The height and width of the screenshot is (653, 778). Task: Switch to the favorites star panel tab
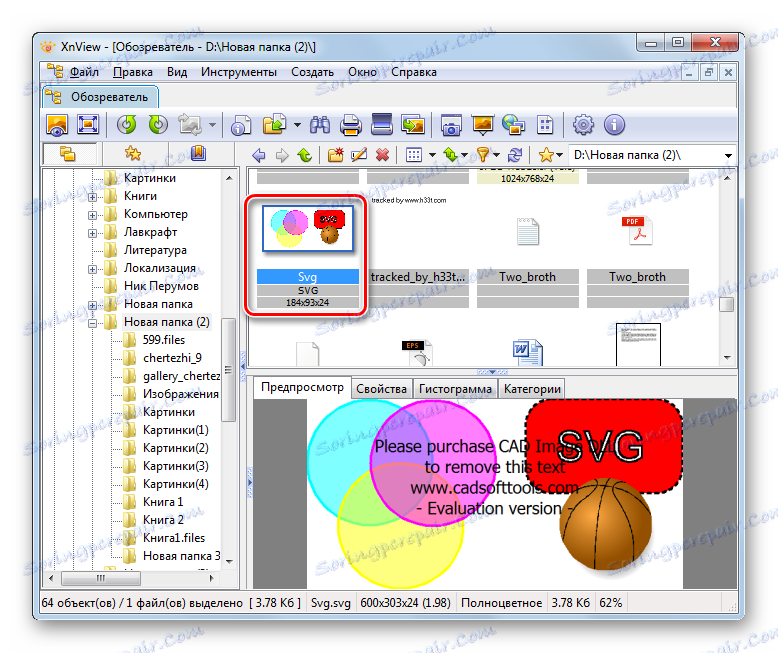(133, 153)
